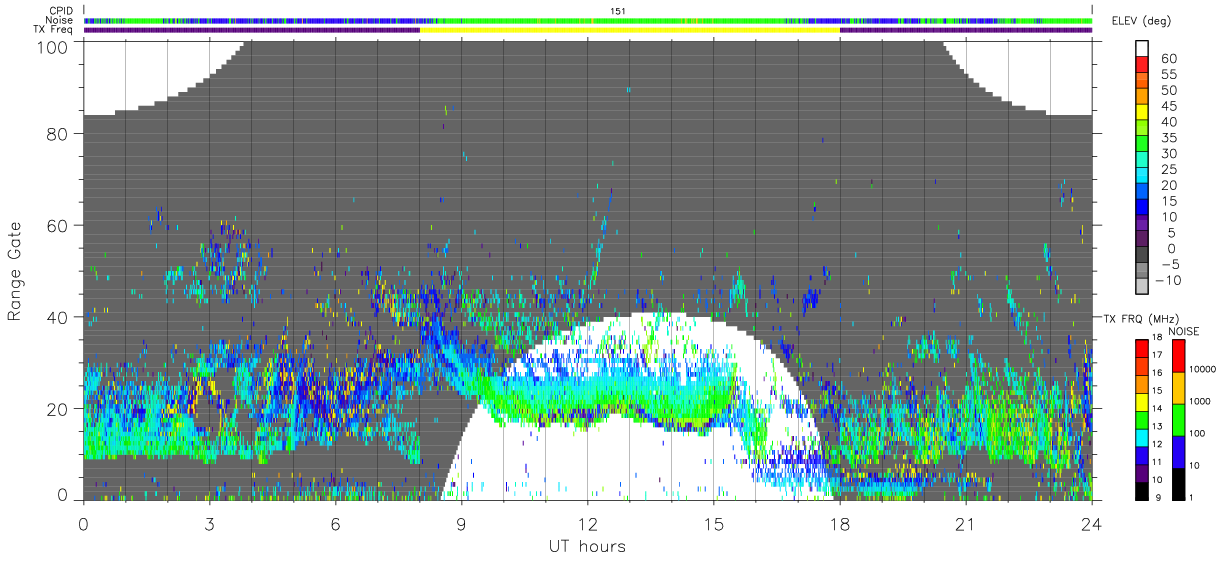Click the red top segment of the TX FRQ color bar
The height and width of the screenshot is (567, 1228).
[1141, 349]
